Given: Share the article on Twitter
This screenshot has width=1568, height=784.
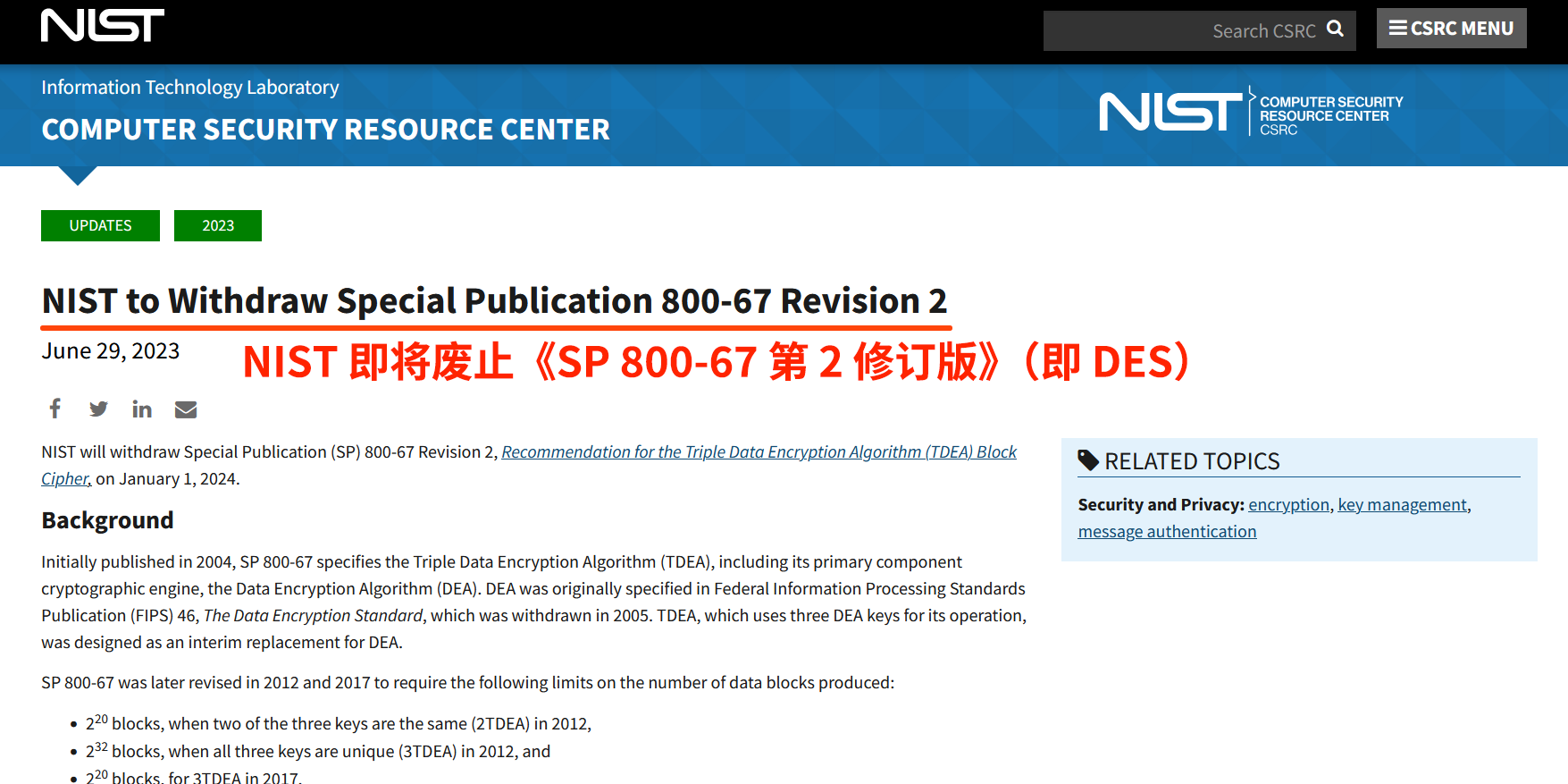Looking at the screenshot, I should coord(98,409).
